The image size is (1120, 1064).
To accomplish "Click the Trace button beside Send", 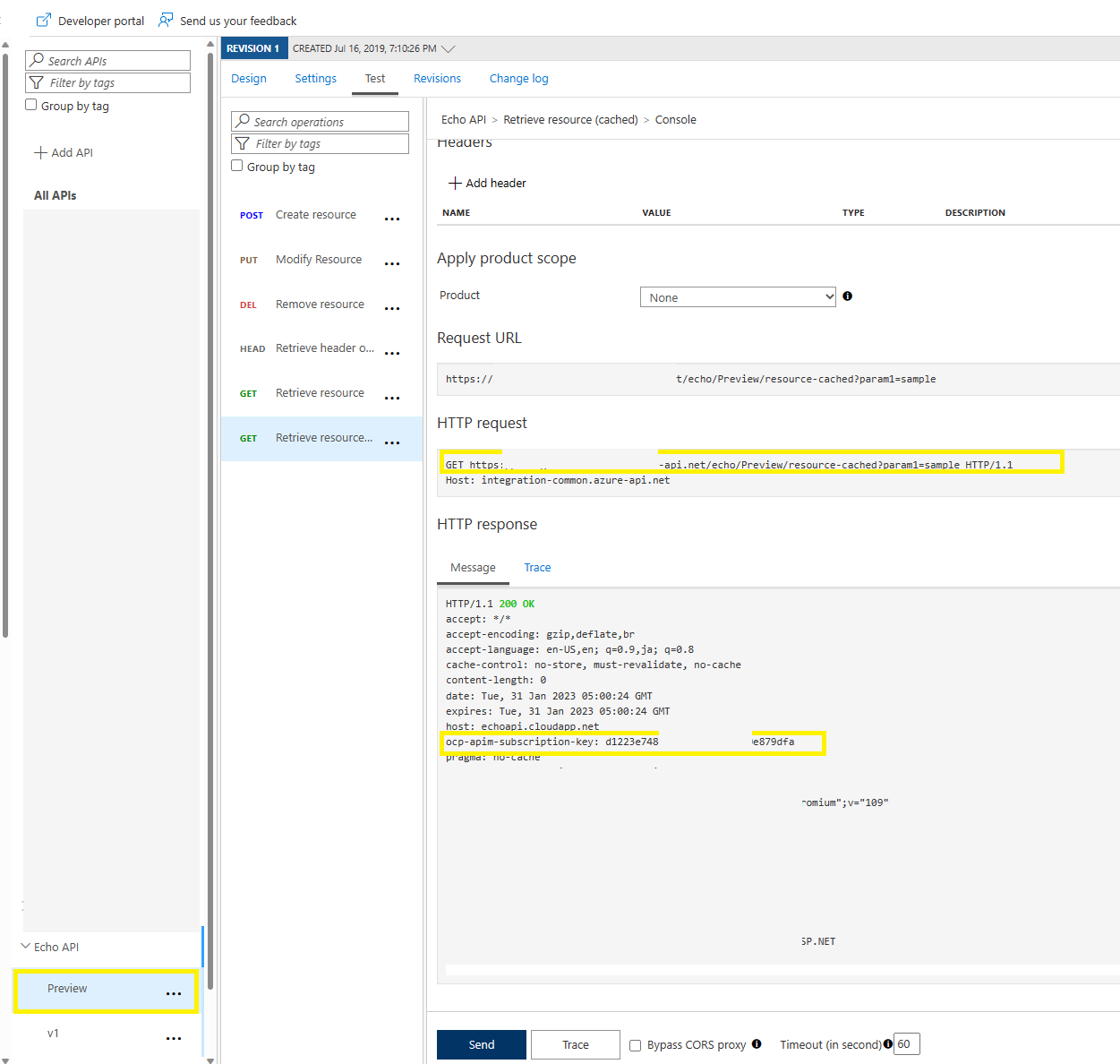I will click(x=576, y=1044).
